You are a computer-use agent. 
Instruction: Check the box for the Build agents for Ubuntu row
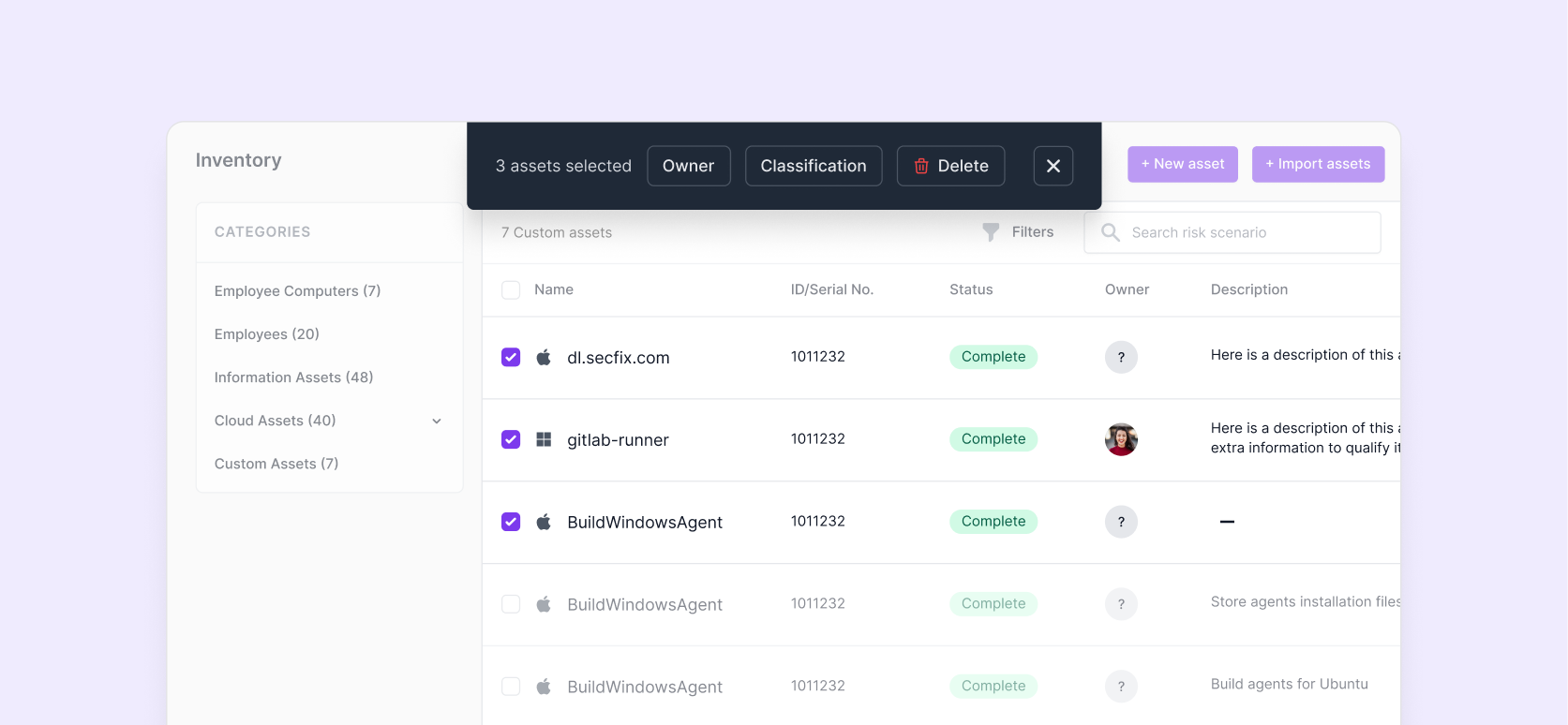tap(511, 687)
